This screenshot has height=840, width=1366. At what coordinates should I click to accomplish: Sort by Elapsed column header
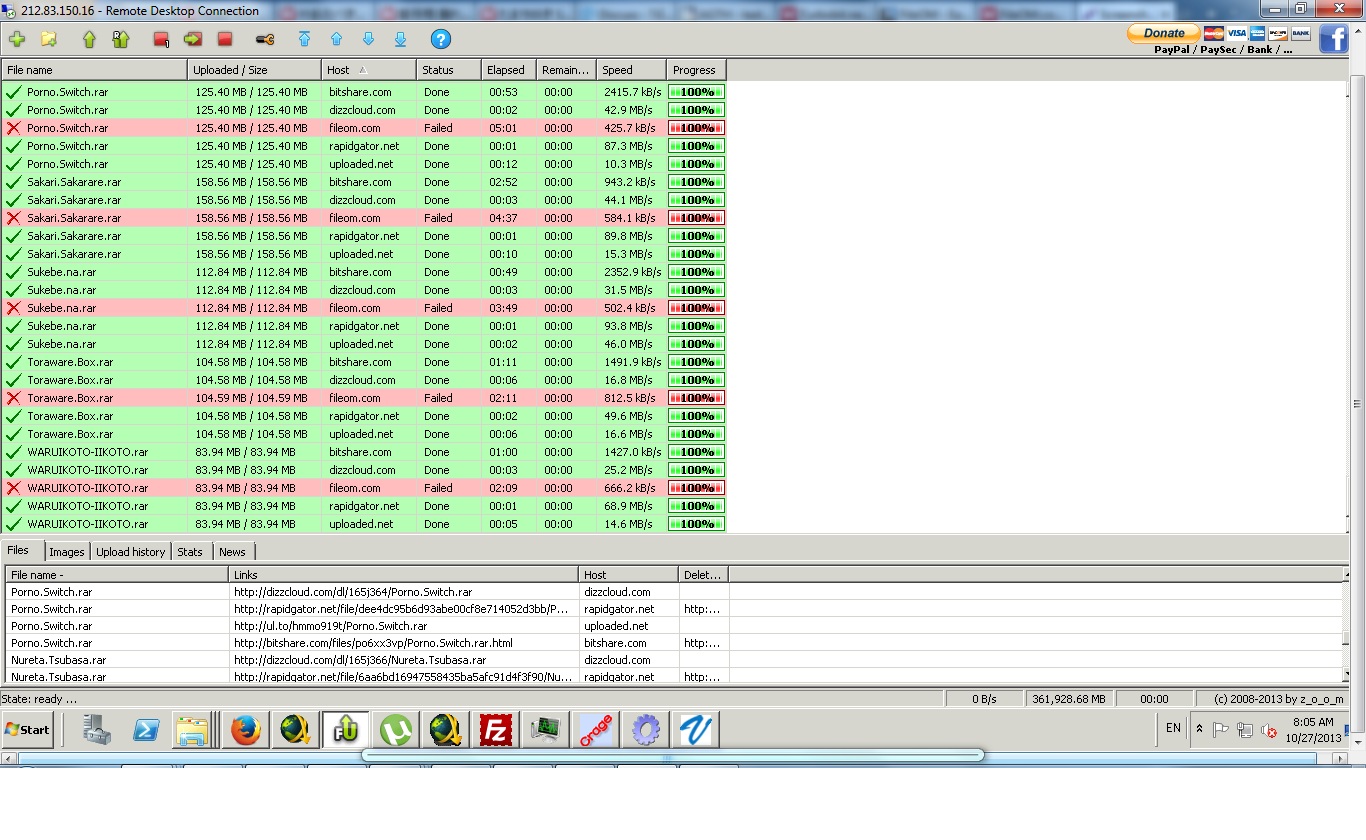point(508,70)
